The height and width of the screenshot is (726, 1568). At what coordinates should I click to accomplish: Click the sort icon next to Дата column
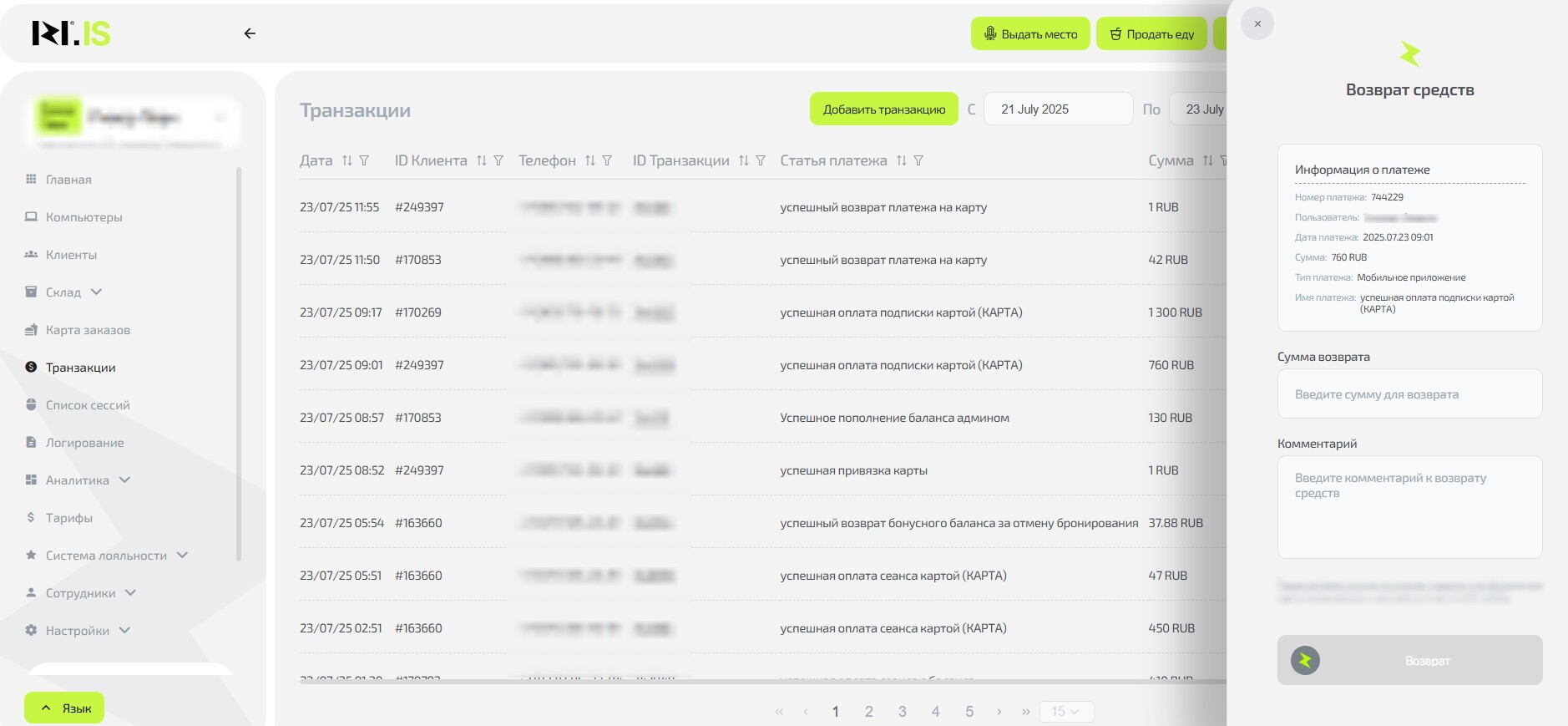(347, 160)
